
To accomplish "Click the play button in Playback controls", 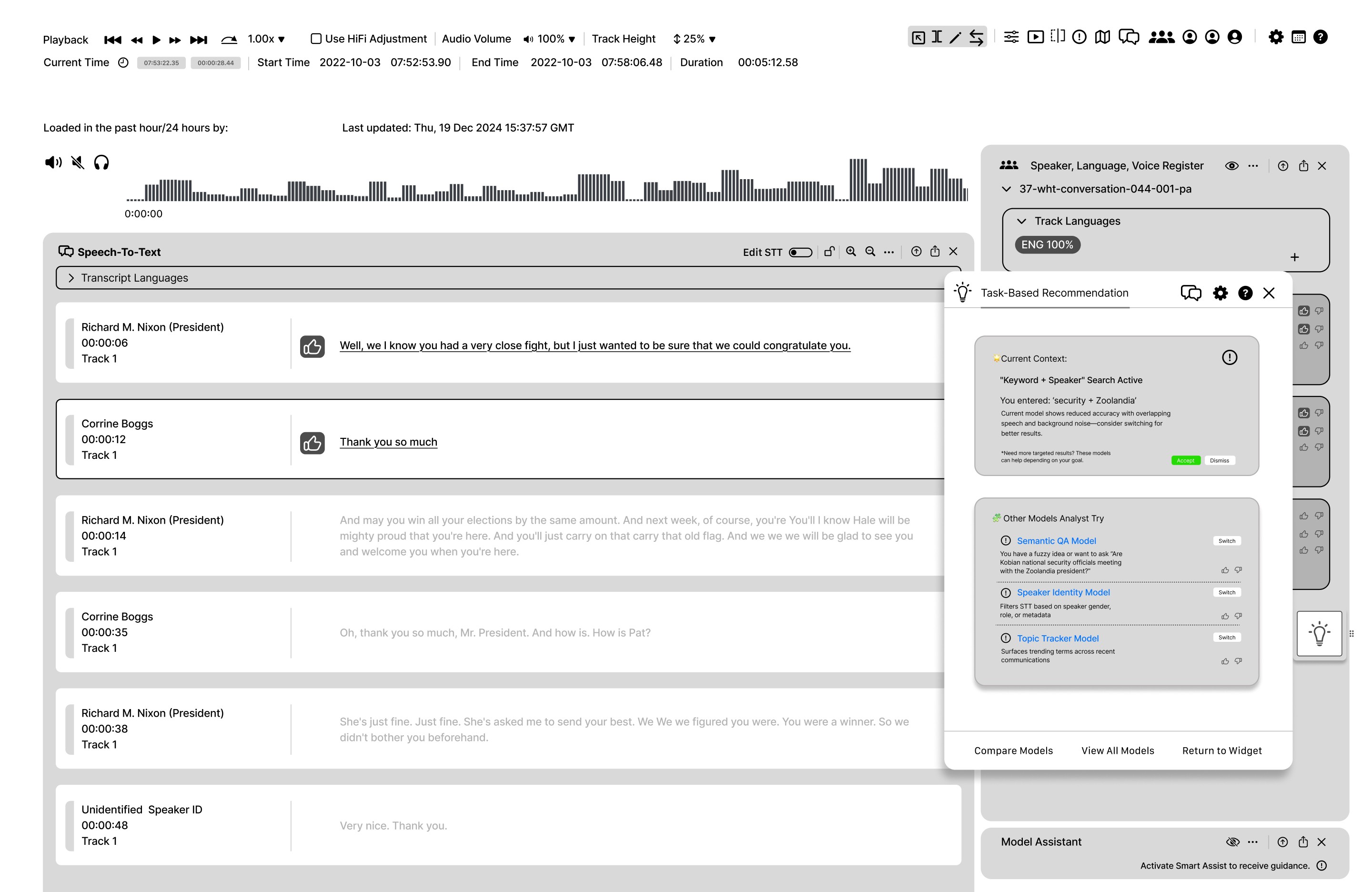I will point(156,39).
